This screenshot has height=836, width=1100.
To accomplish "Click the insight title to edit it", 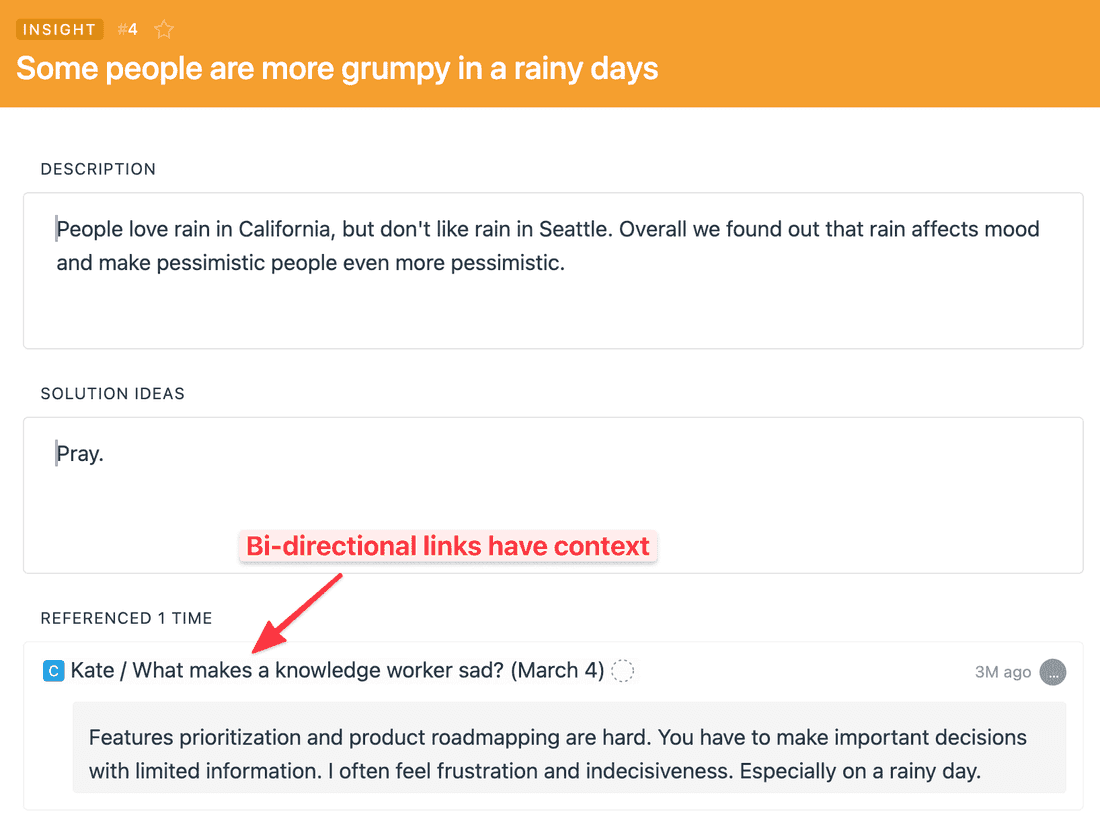I will [x=335, y=68].
